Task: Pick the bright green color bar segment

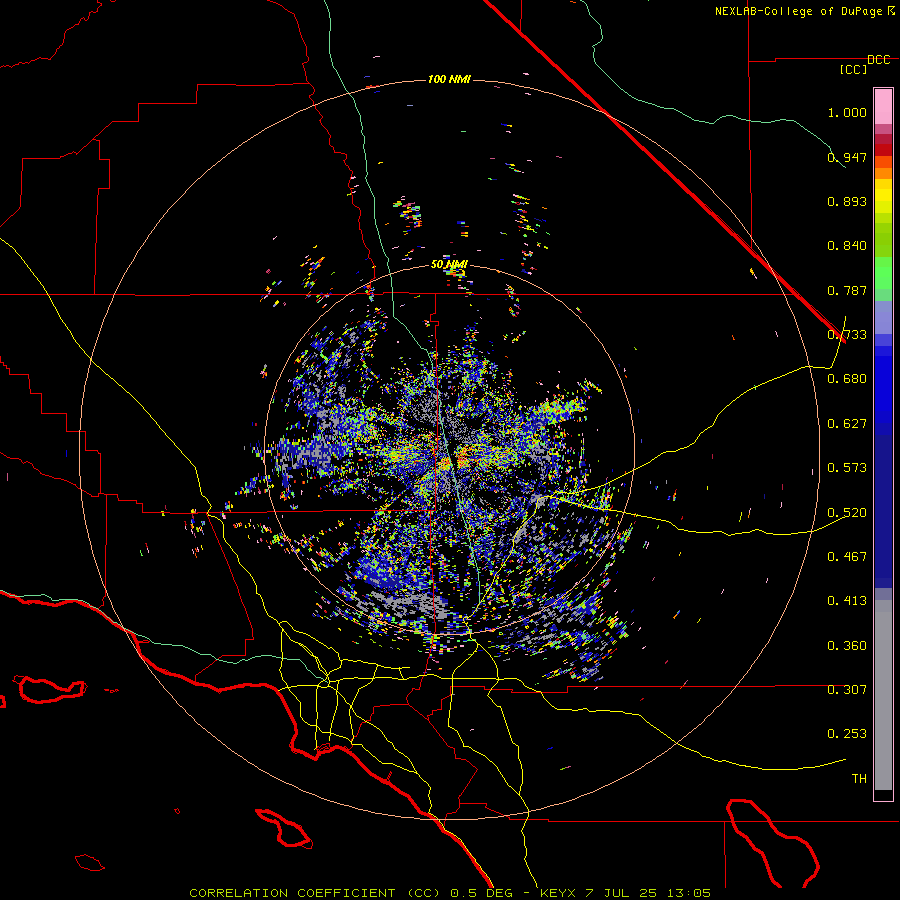Action: tap(883, 272)
